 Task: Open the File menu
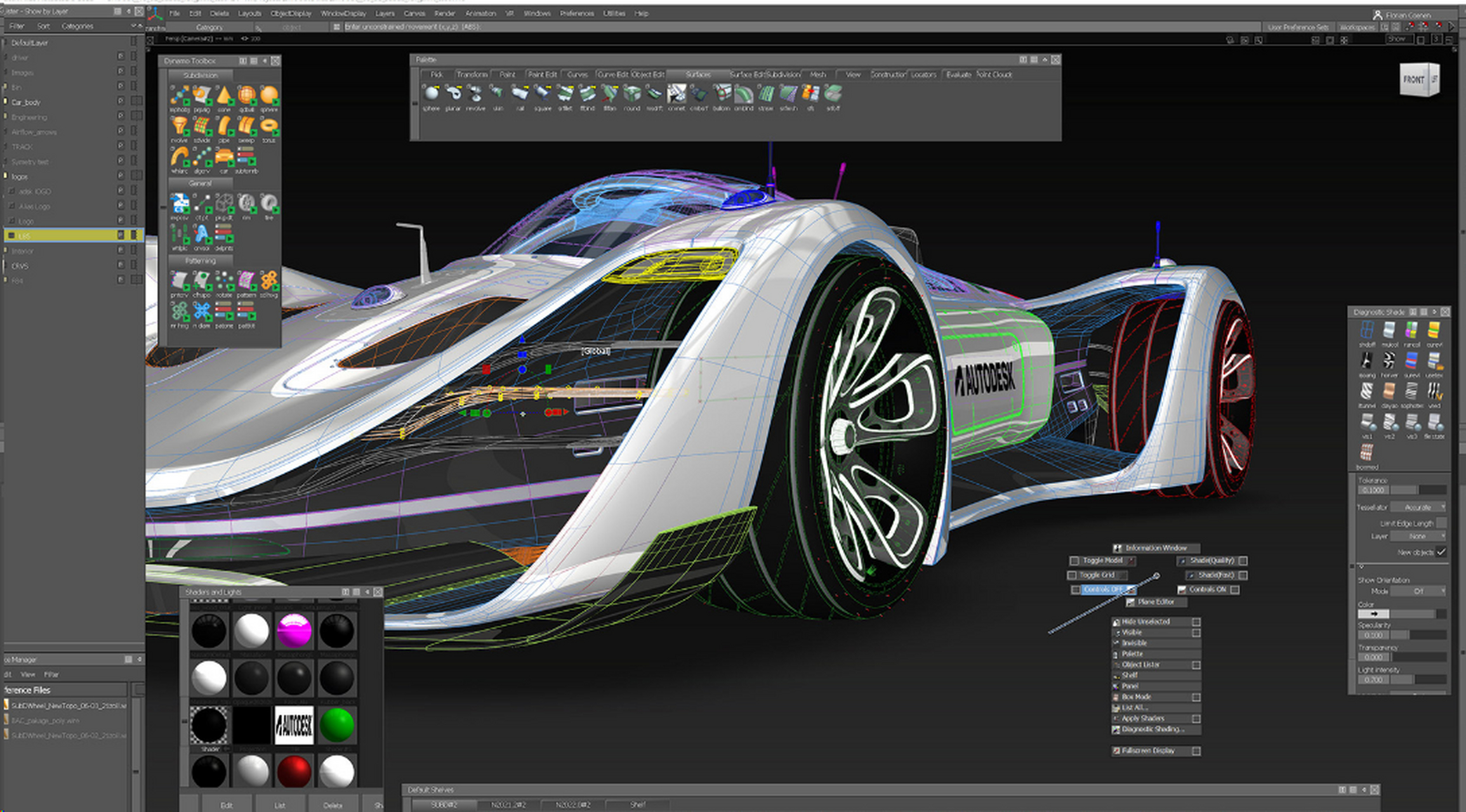pyautogui.click(x=175, y=13)
